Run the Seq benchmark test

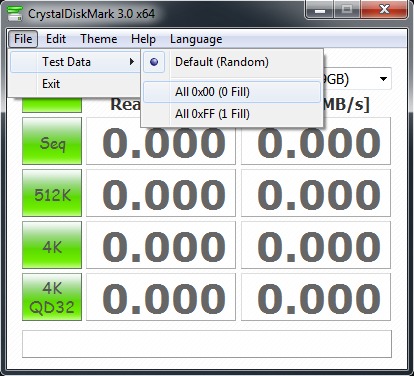point(52,141)
